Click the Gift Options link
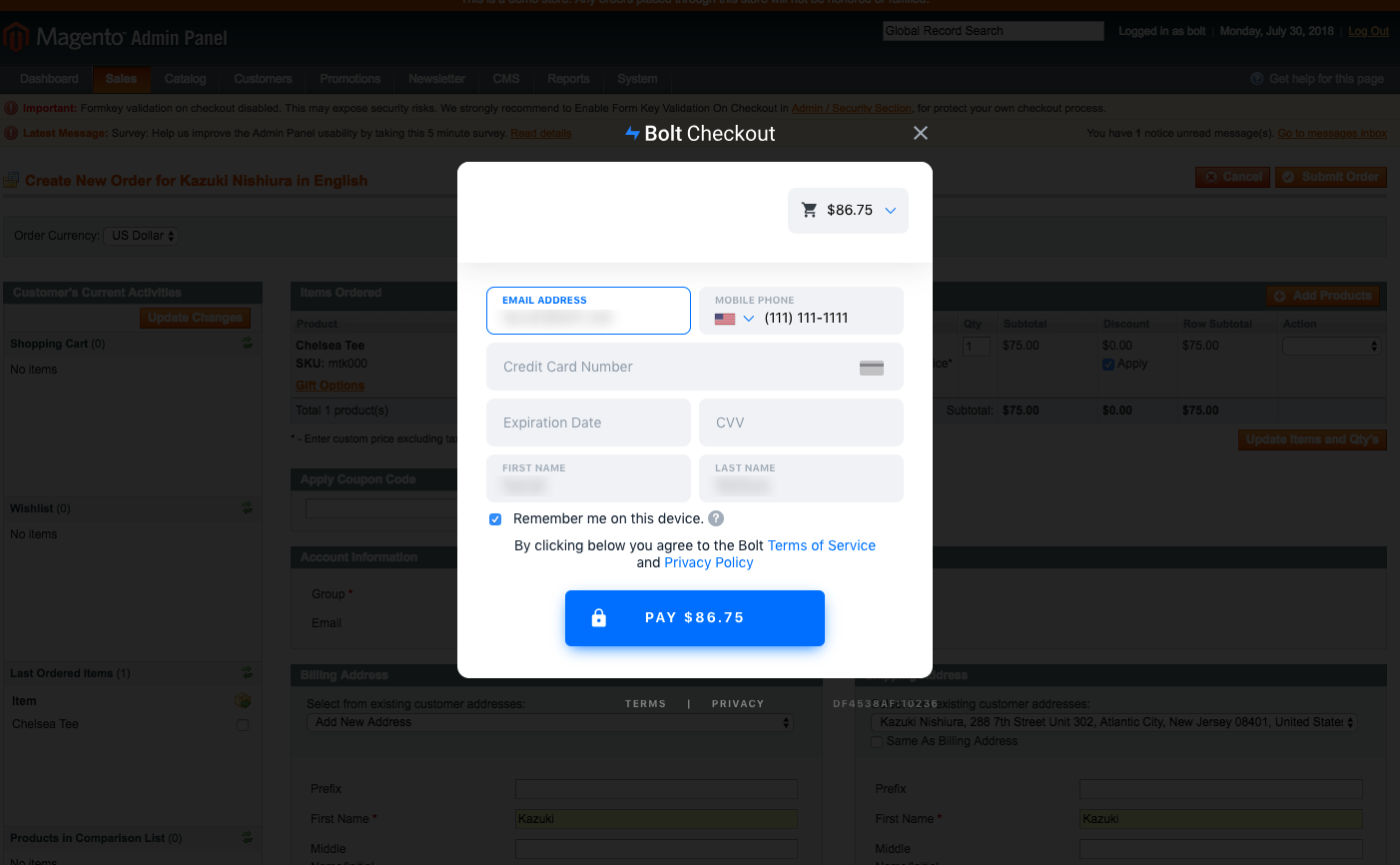This screenshot has width=1400, height=865. [x=330, y=386]
